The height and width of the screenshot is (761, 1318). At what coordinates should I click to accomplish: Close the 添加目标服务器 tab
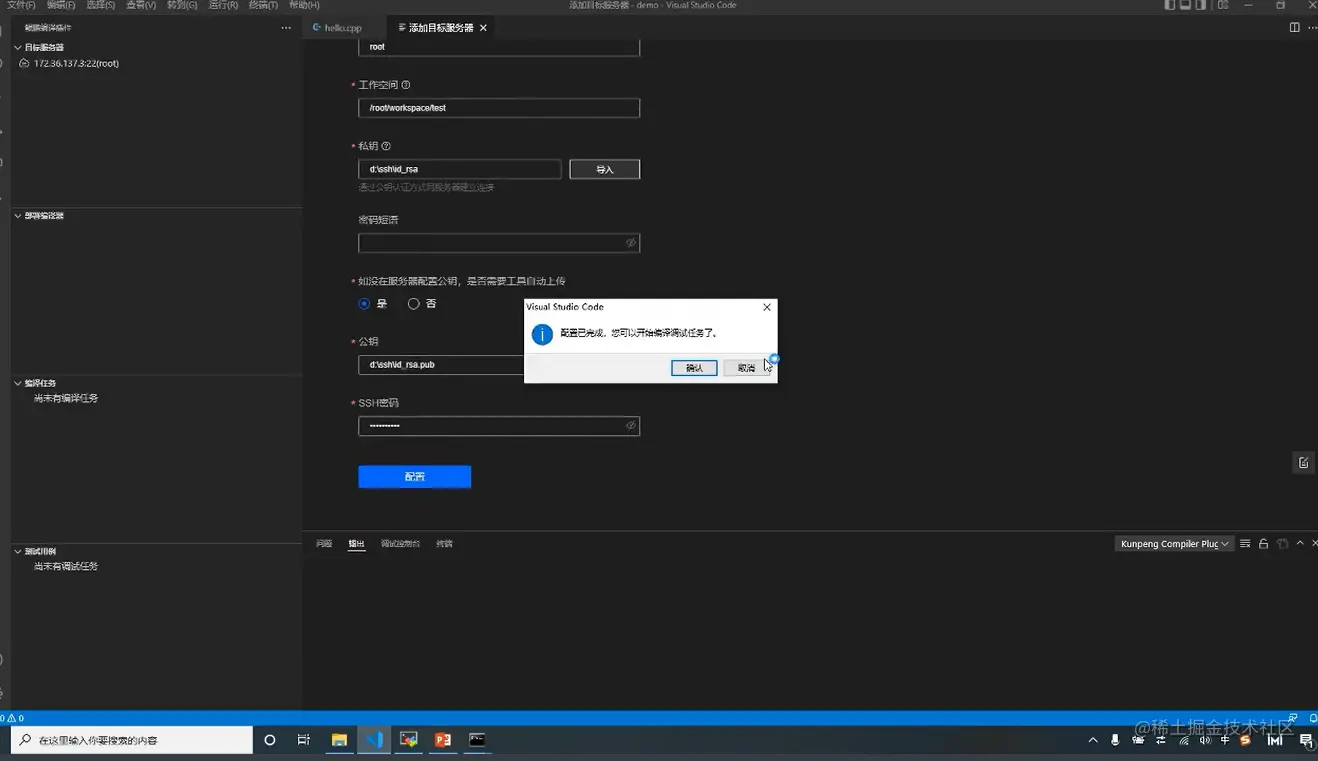(483, 28)
